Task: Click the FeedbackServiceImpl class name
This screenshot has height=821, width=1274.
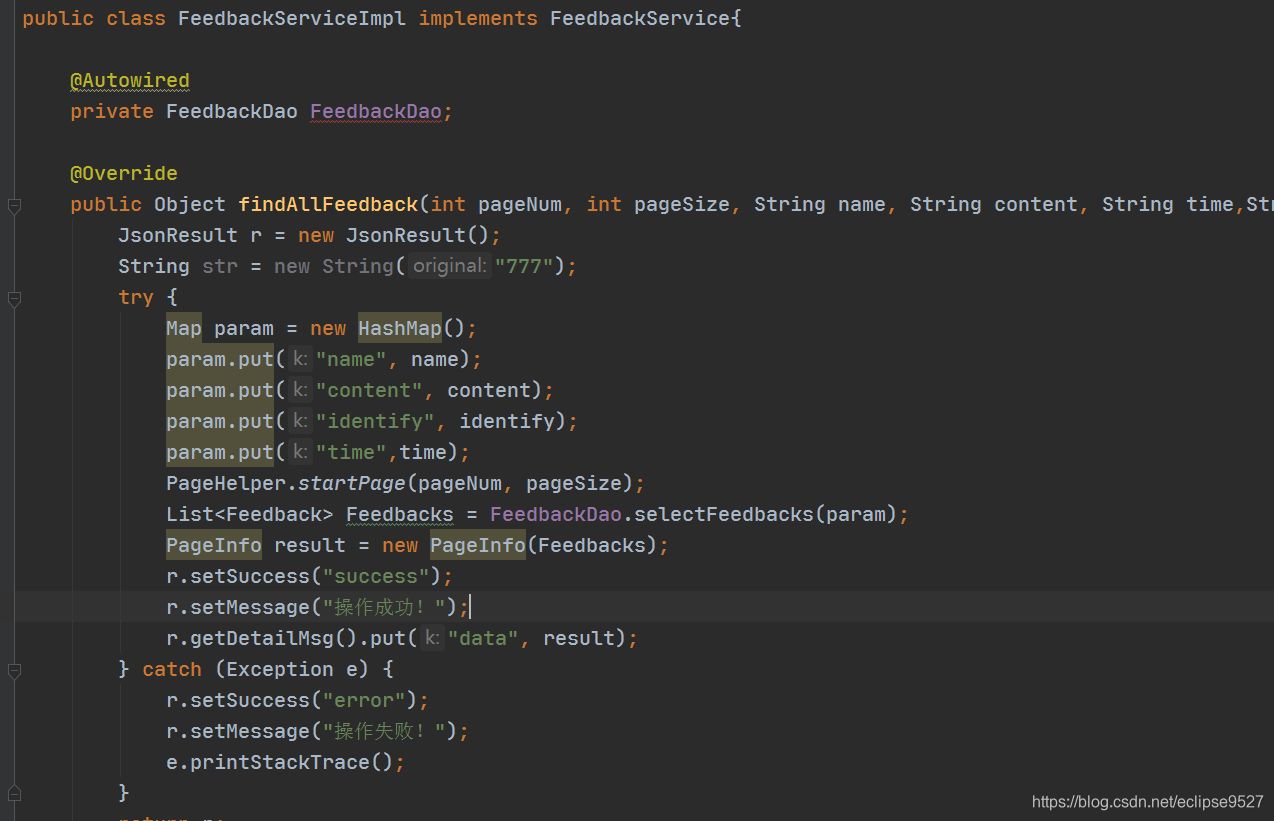Action: pos(292,18)
